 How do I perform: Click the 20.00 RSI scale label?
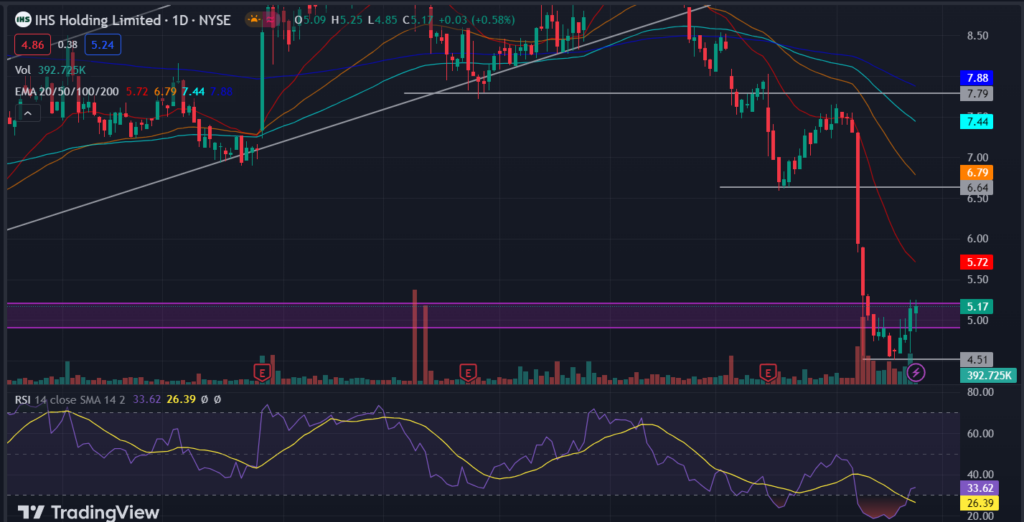pyautogui.click(x=980, y=515)
